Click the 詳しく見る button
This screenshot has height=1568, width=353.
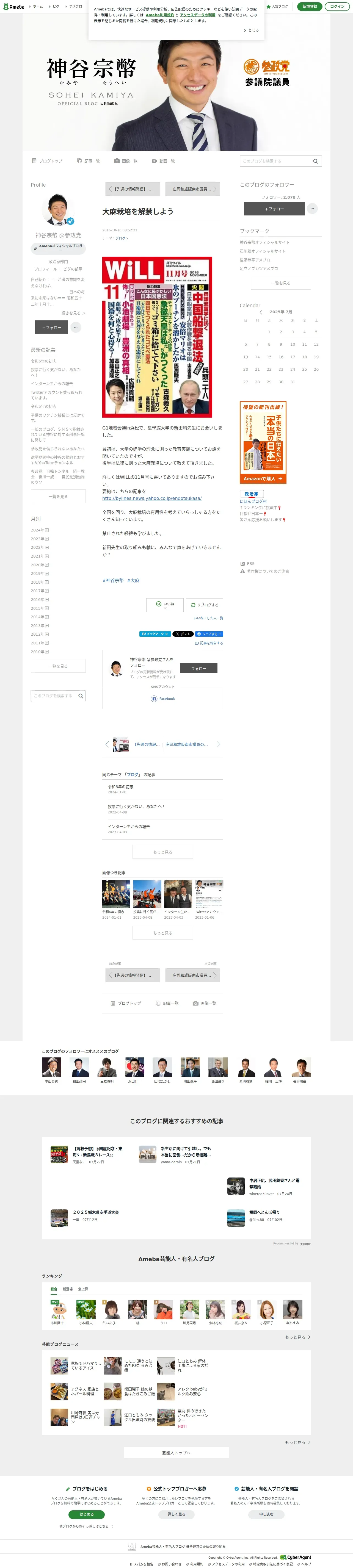point(176,1514)
